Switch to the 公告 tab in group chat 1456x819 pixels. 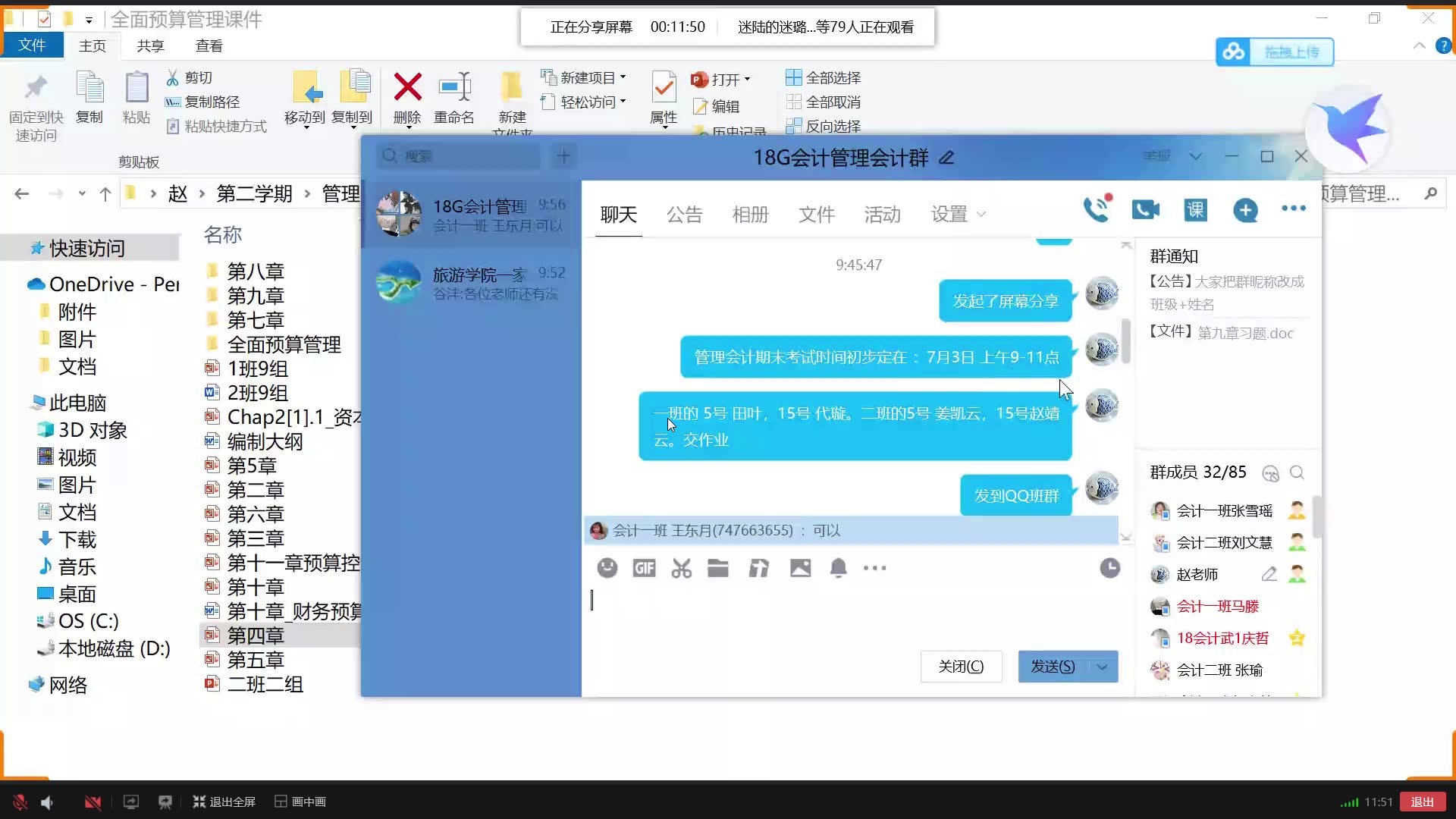pos(683,213)
